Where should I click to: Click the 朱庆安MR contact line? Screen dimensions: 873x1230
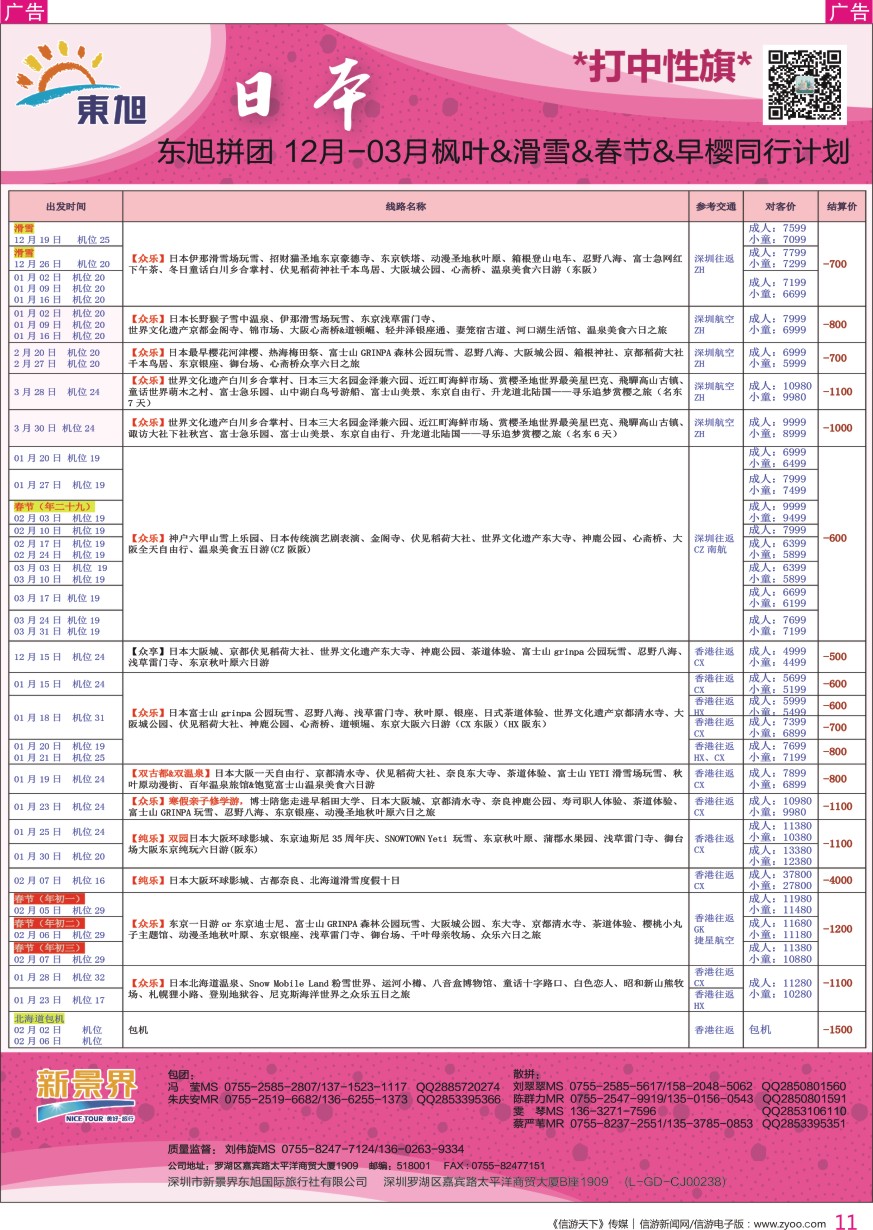click(x=333, y=1099)
